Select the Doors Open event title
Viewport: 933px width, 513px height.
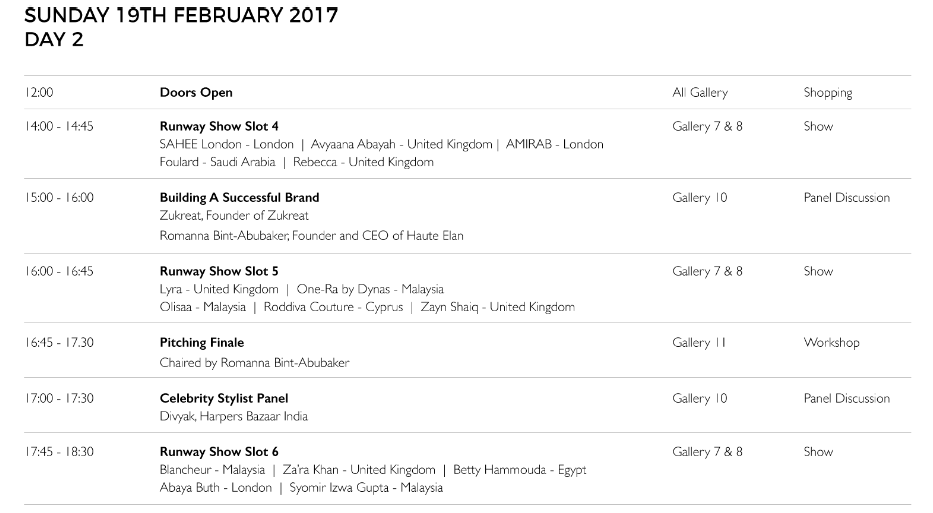pyautogui.click(x=196, y=93)
